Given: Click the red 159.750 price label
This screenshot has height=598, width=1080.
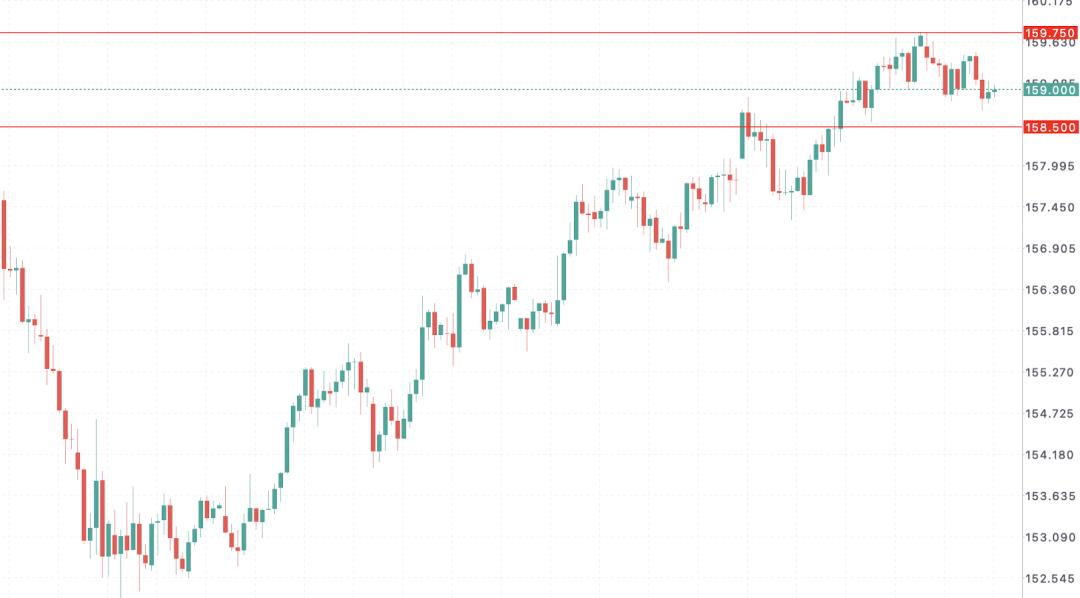Looking at the screenshot, I should pyautogui.click(x=1050, y=33).
